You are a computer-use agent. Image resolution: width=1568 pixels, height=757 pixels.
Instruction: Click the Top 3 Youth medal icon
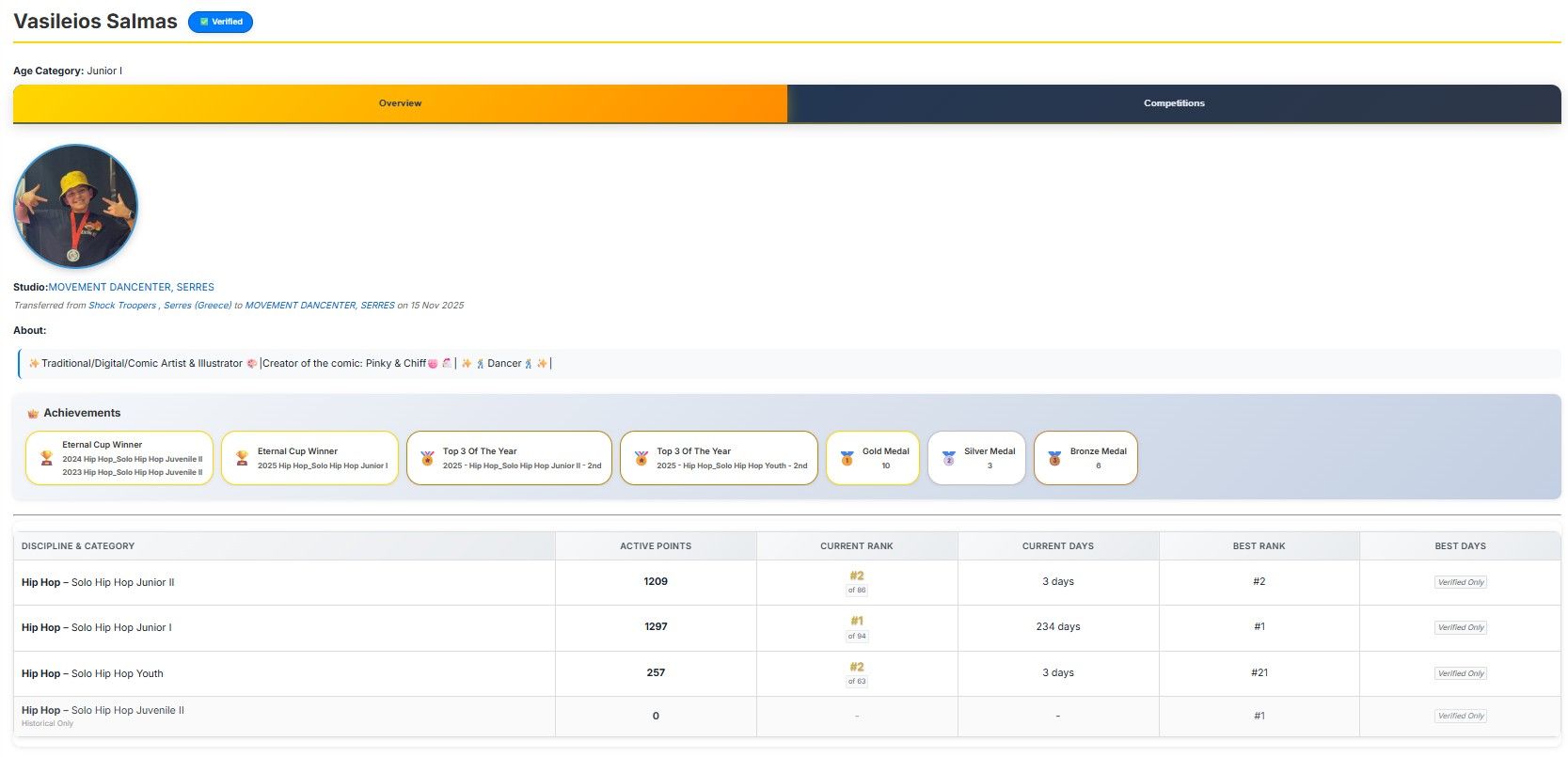click(x=641, y=458)
